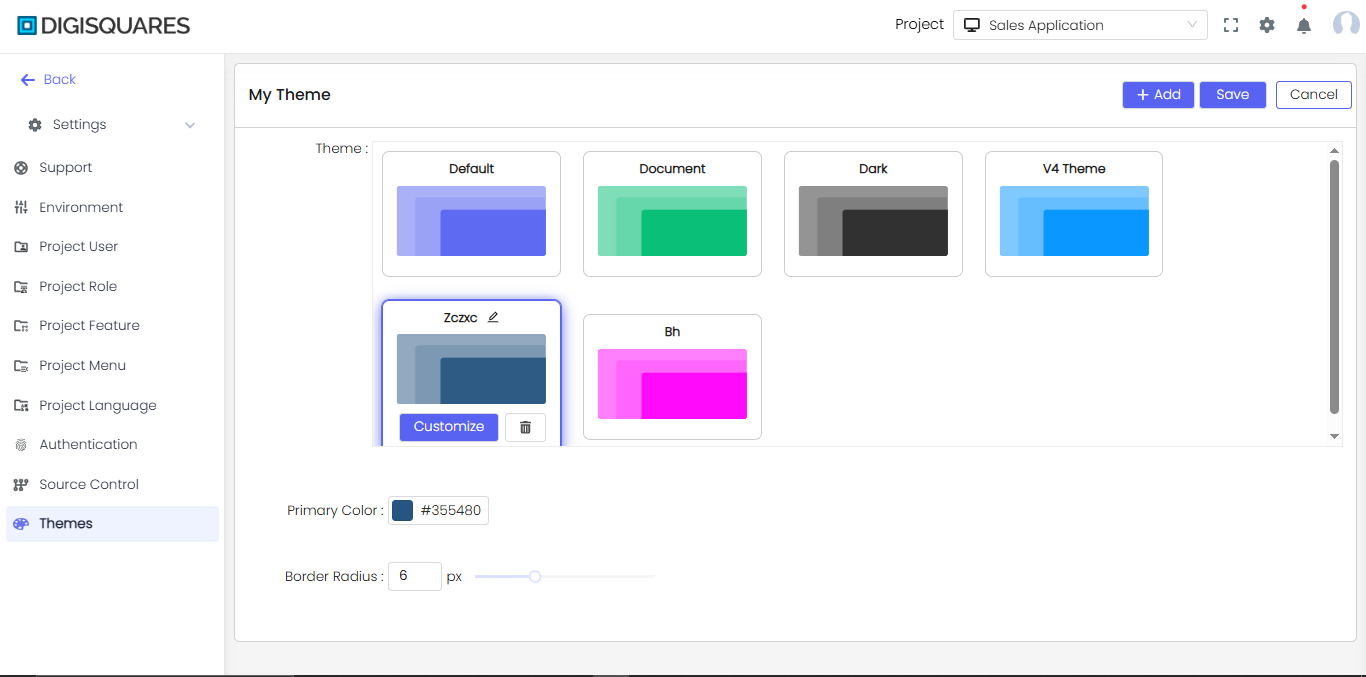
Task: Click the Authentication fingerprint icon
Action: click(x=21, y=445)
